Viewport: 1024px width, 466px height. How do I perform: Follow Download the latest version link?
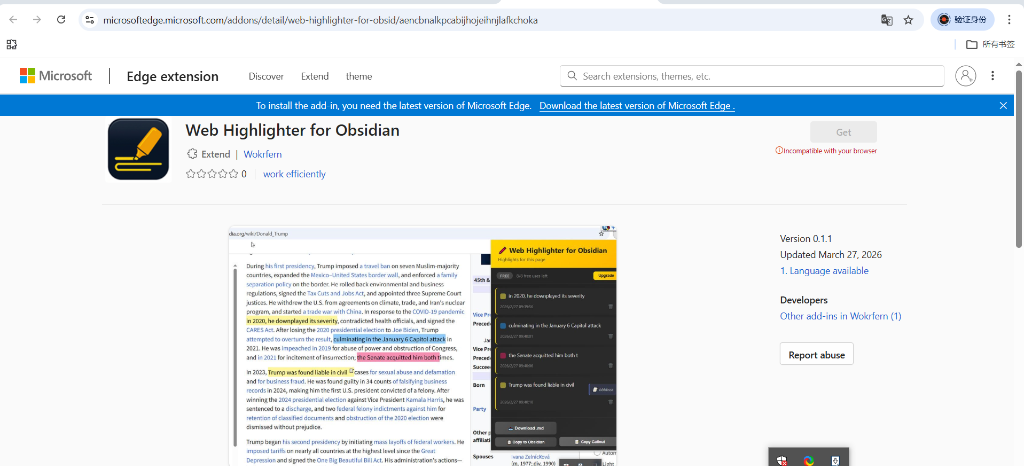coord(637,106)
